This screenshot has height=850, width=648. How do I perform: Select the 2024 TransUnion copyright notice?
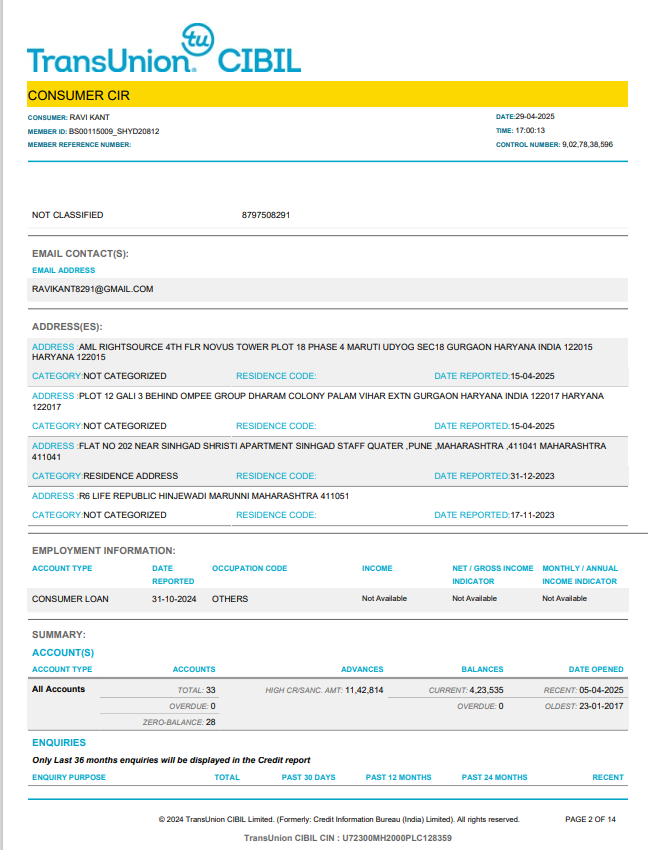[339, 820]
